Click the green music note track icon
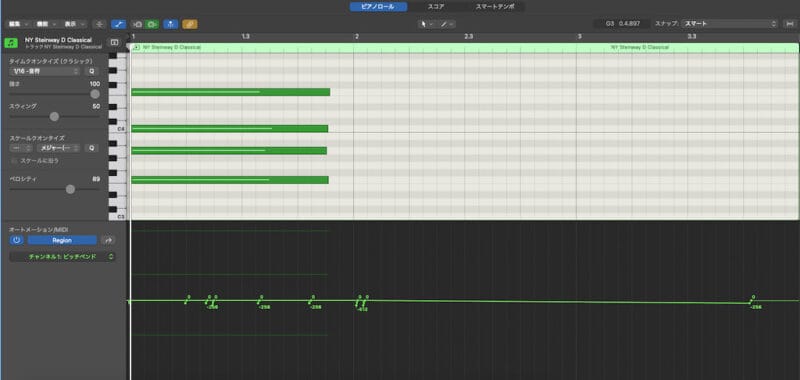 [x=11, y=43]
